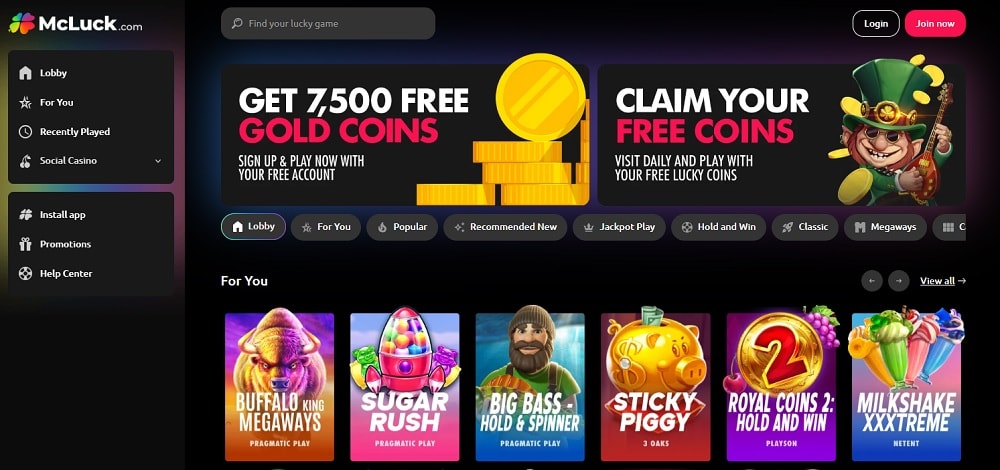Open the View all link
This screenshot has width=1000, height=470.
point(943,281)
